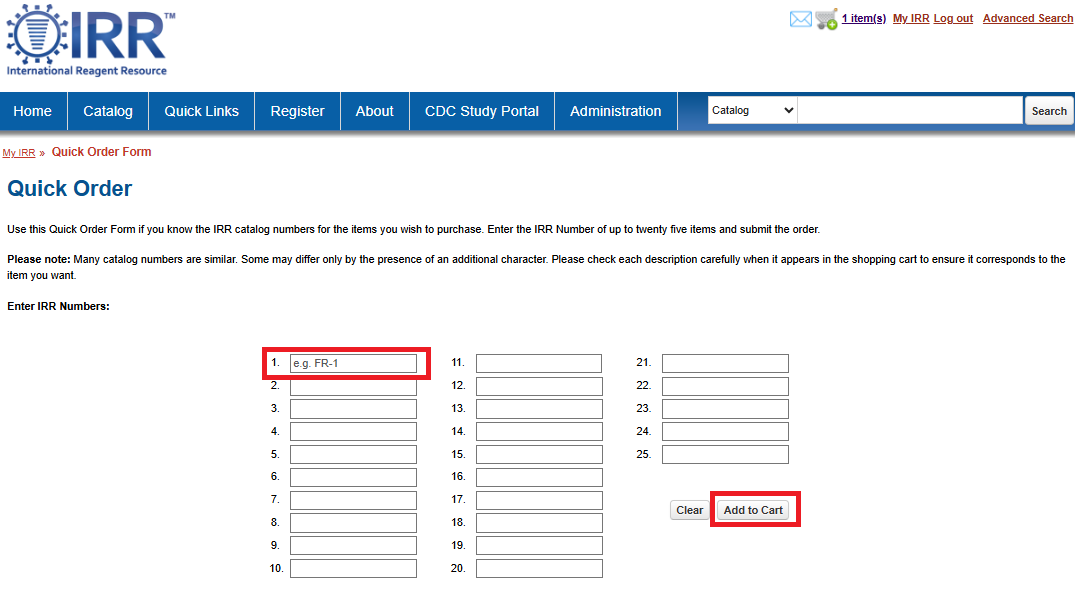Open the Catalog search scope dropdown
1075x603 pixels.
point(752,110)
